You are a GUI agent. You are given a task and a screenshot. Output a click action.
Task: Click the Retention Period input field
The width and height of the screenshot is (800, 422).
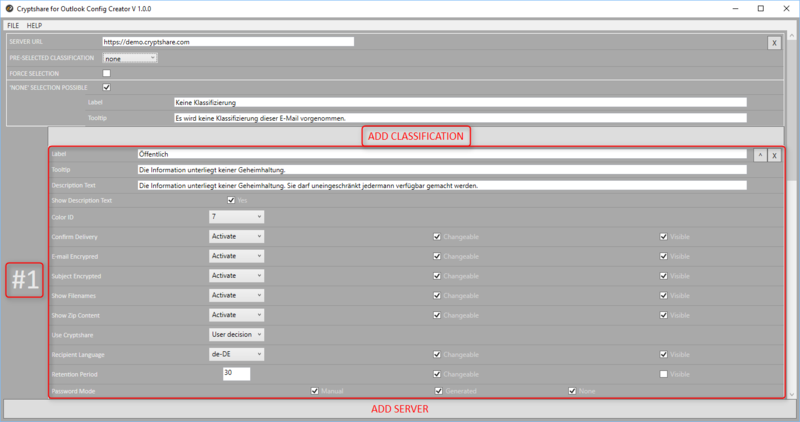236,373
